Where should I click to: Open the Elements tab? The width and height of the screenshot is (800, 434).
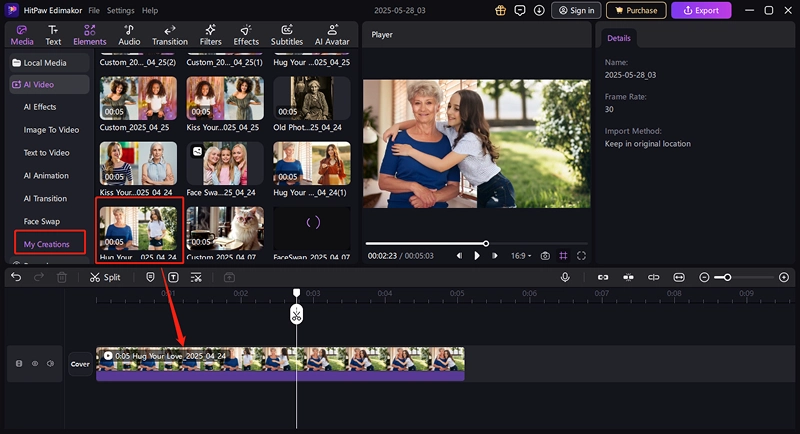coord(90,35)
